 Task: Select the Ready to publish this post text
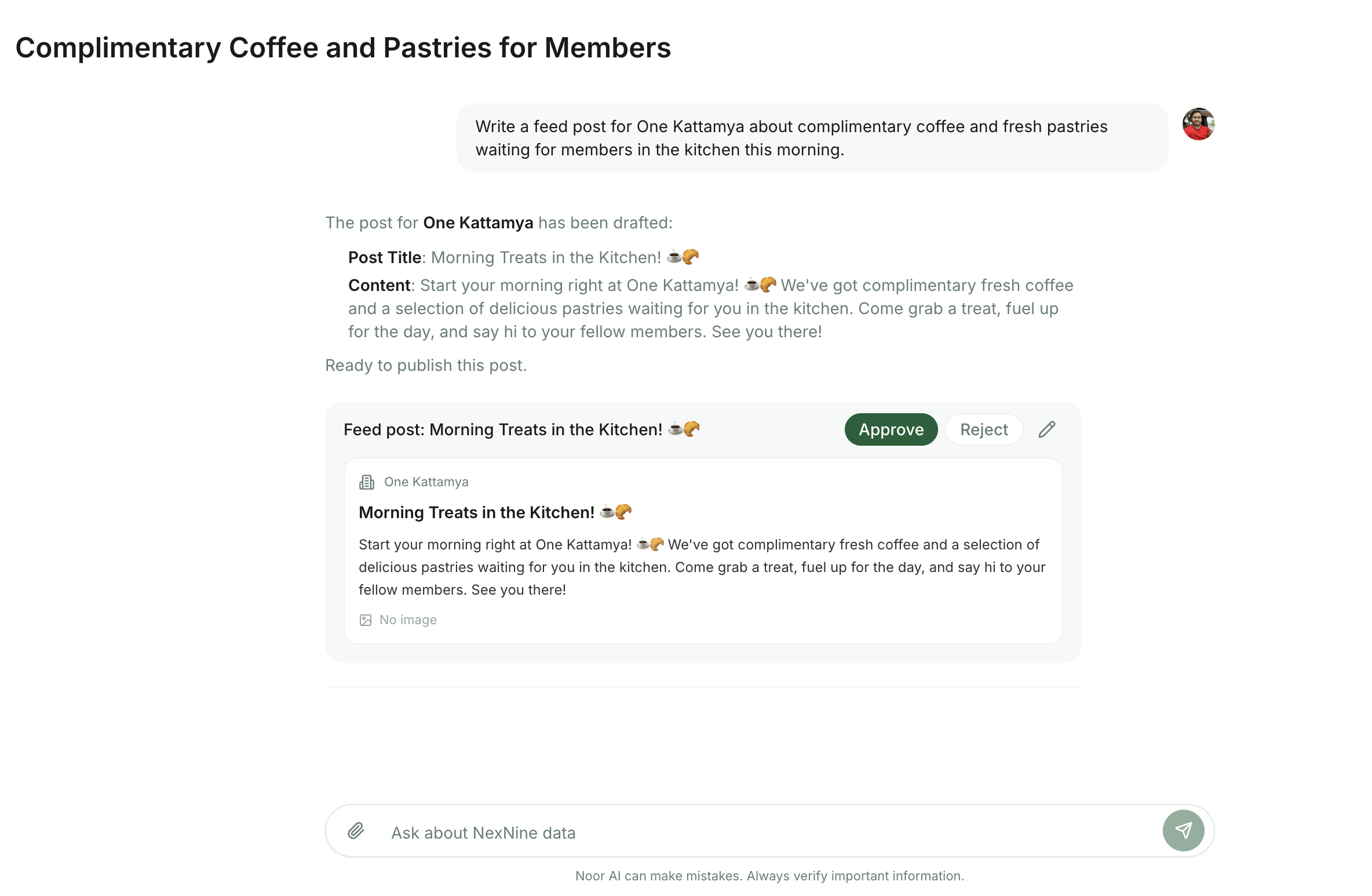pyautogui.click(x=426, y=365)
